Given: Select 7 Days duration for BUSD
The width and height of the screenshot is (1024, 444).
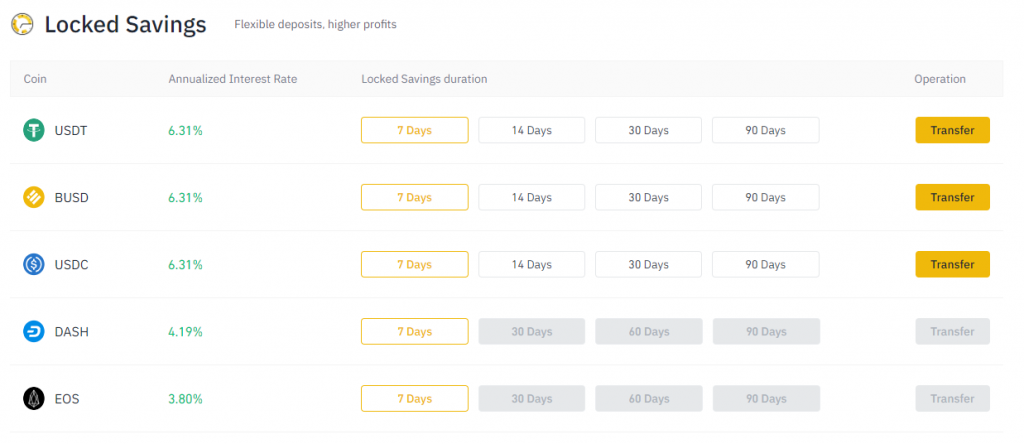Looking at the screenshot, I should tap(414, 197).
